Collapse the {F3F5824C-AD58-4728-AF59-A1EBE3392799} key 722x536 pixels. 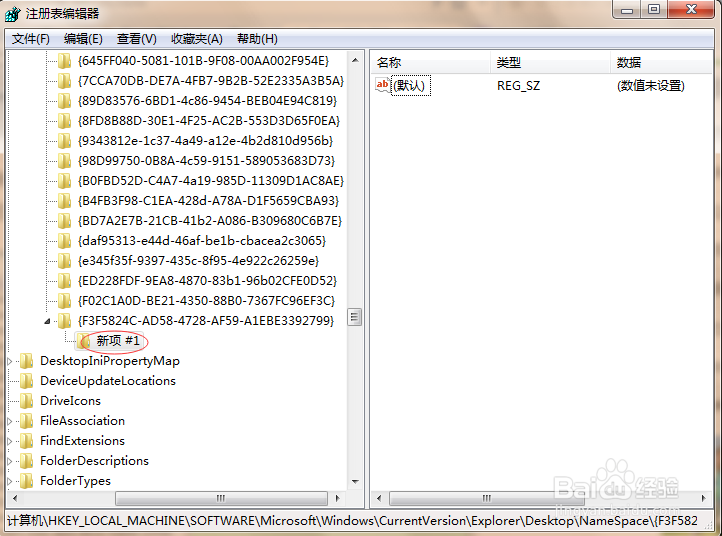click(47, 321)
